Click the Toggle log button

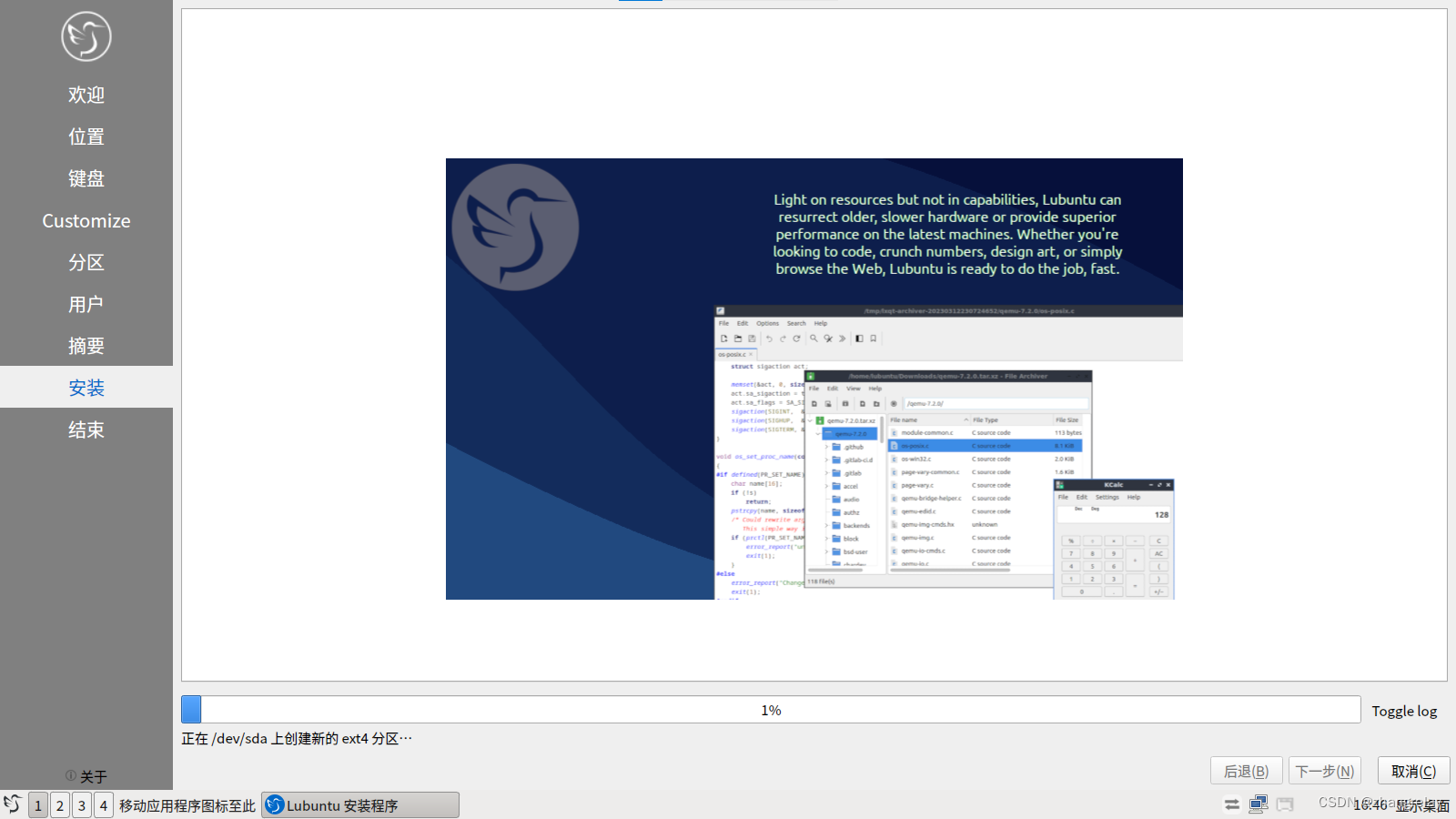point(1404,711)
